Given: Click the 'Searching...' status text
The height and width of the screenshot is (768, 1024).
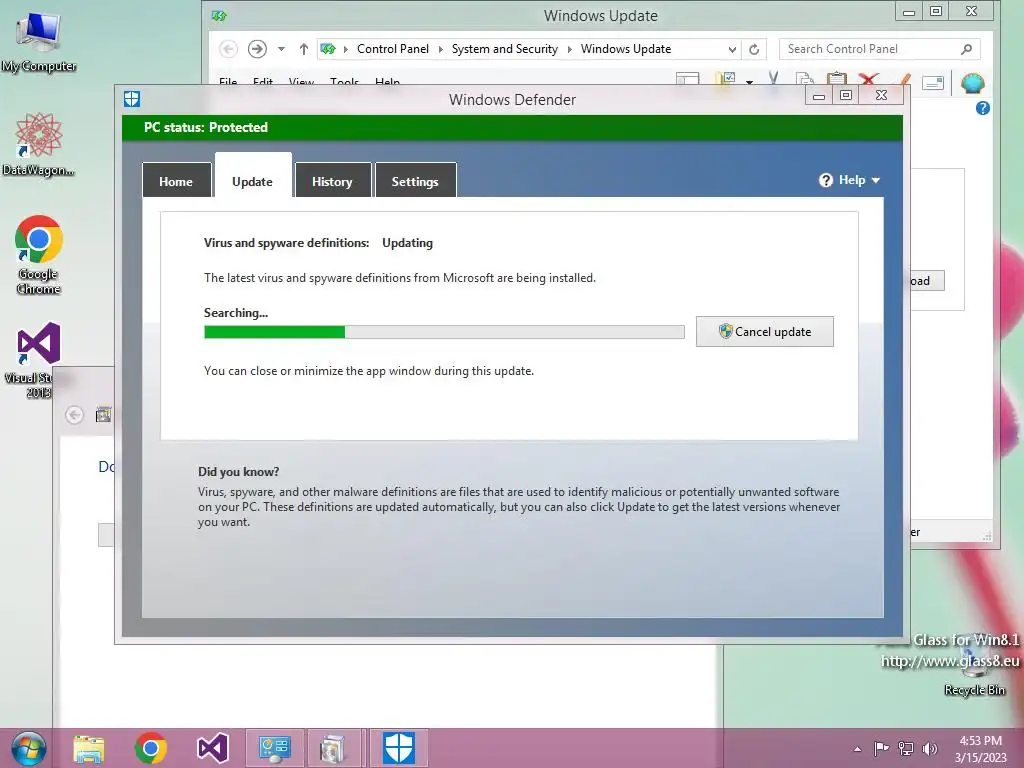Looking at the screenshot, I should pos(236,313).
